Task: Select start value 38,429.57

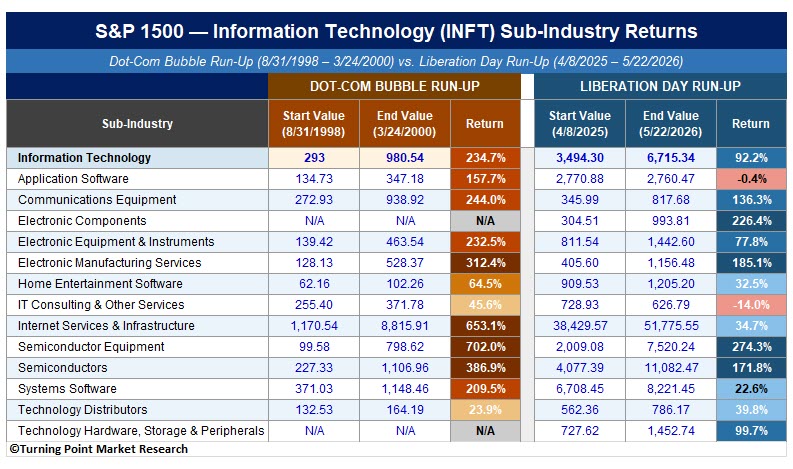Action: (x=580, y=326)
